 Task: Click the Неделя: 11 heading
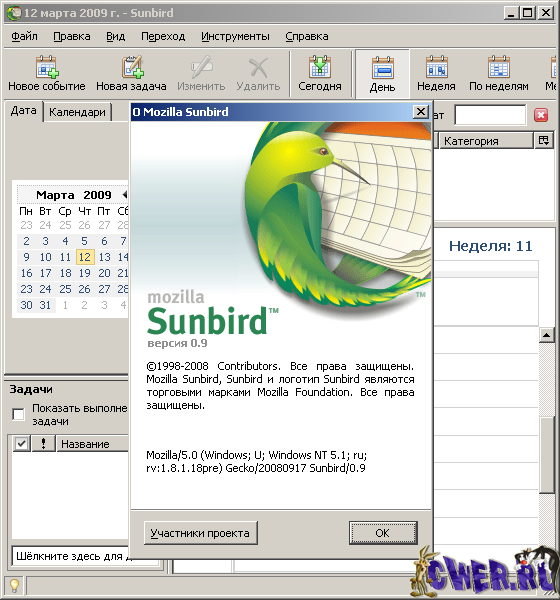click(x=490, y=246)
